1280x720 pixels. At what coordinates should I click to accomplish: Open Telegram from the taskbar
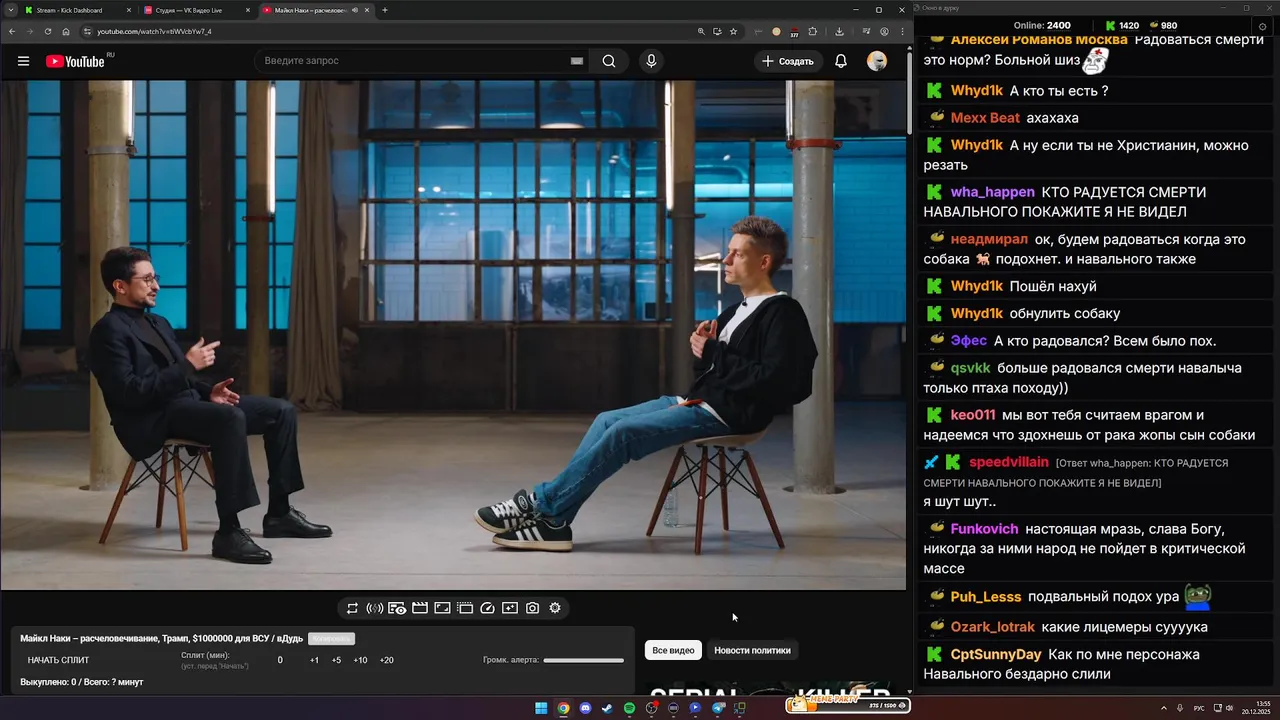(718, 708)
